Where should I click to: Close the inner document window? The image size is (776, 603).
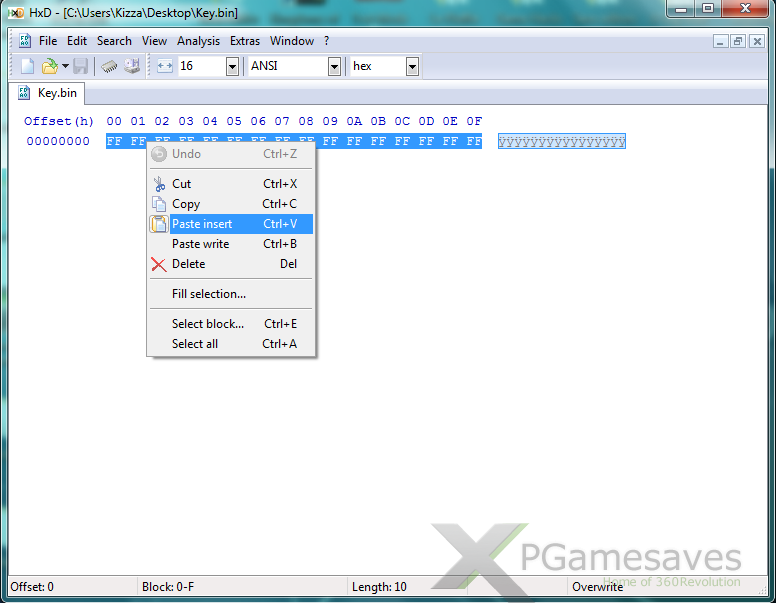pos(757,41)
